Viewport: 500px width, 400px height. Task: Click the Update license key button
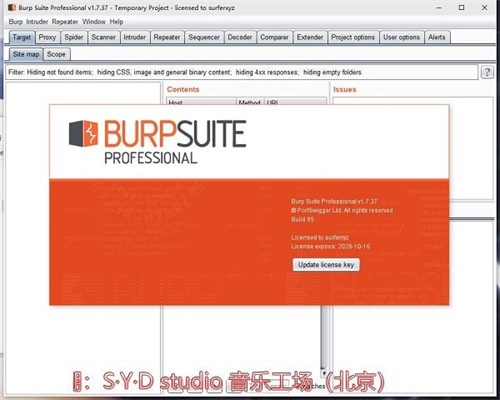(x=326, y=265)
